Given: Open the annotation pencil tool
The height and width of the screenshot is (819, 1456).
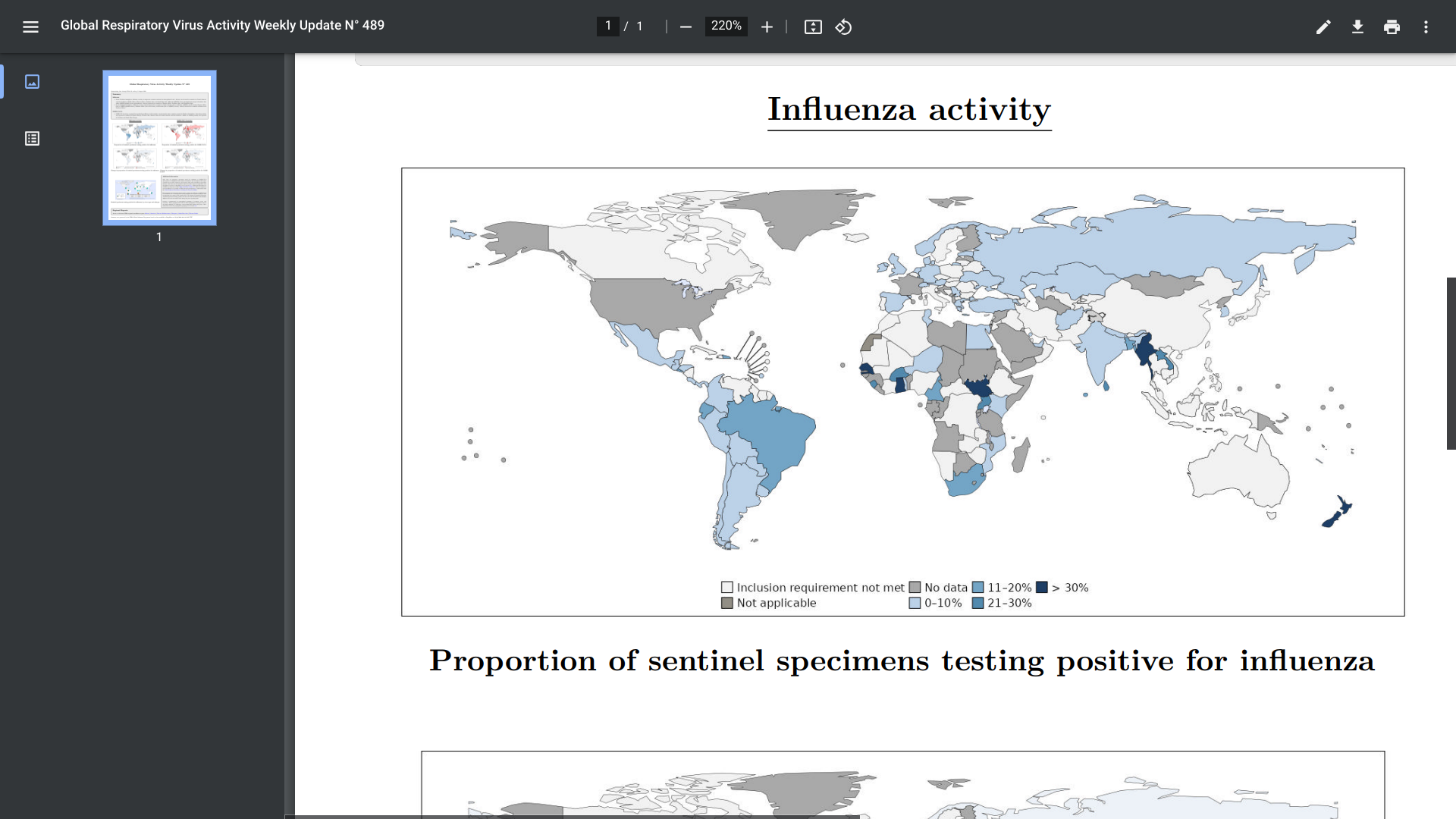Looking at the screenshot, I should [x=1323, y=27].
